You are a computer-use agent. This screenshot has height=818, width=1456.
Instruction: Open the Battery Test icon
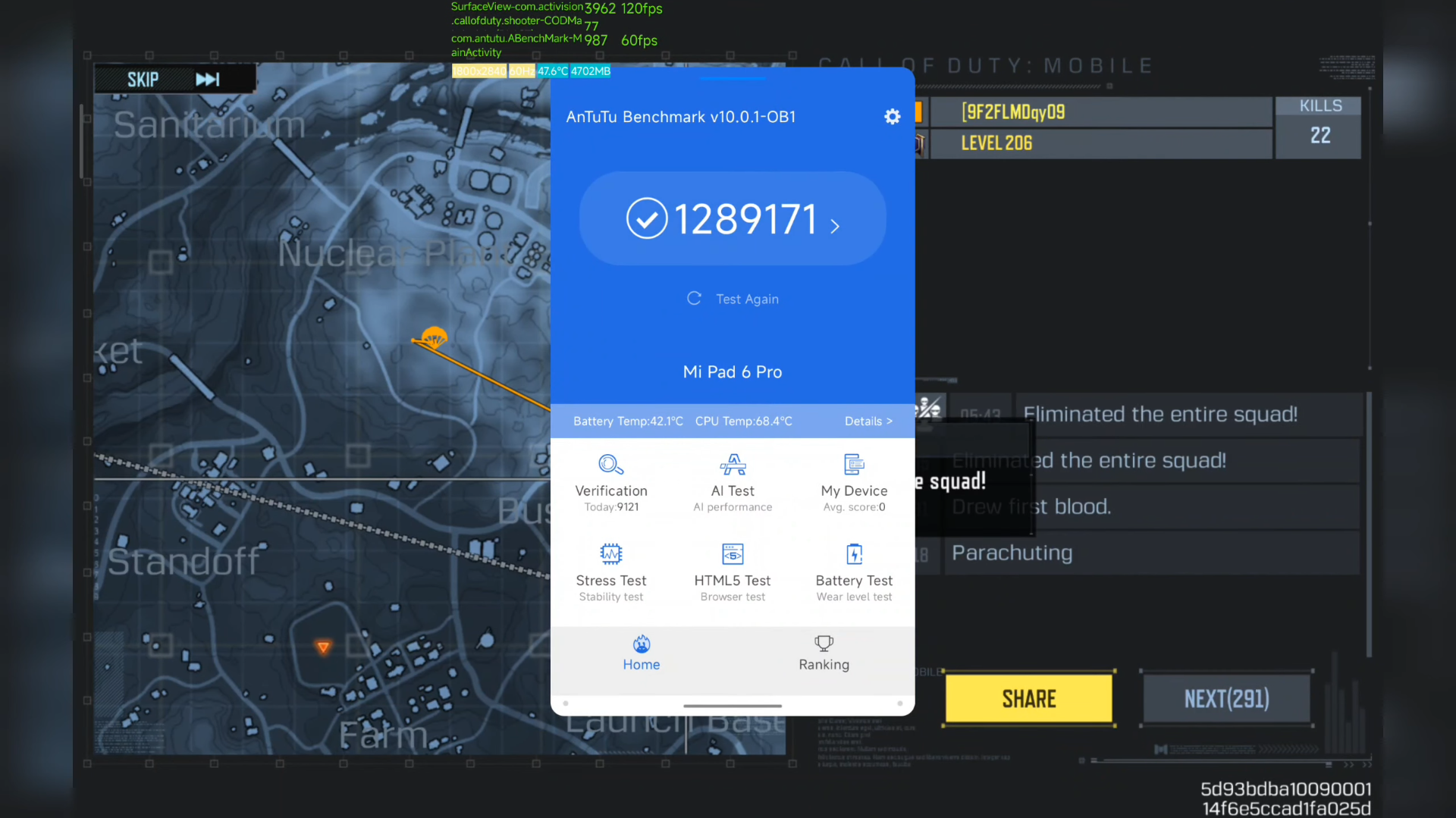854,554
